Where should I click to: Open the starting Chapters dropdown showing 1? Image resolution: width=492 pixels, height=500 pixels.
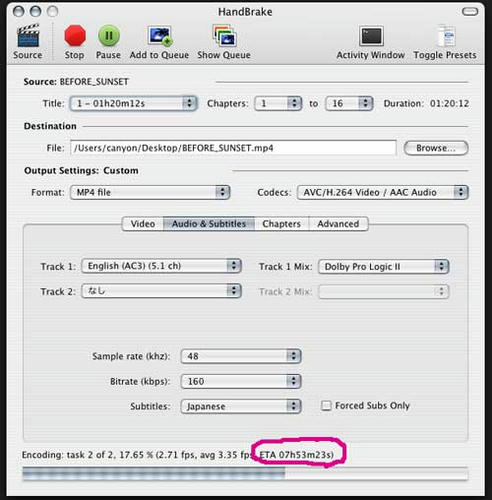click(x=278, y=103)
